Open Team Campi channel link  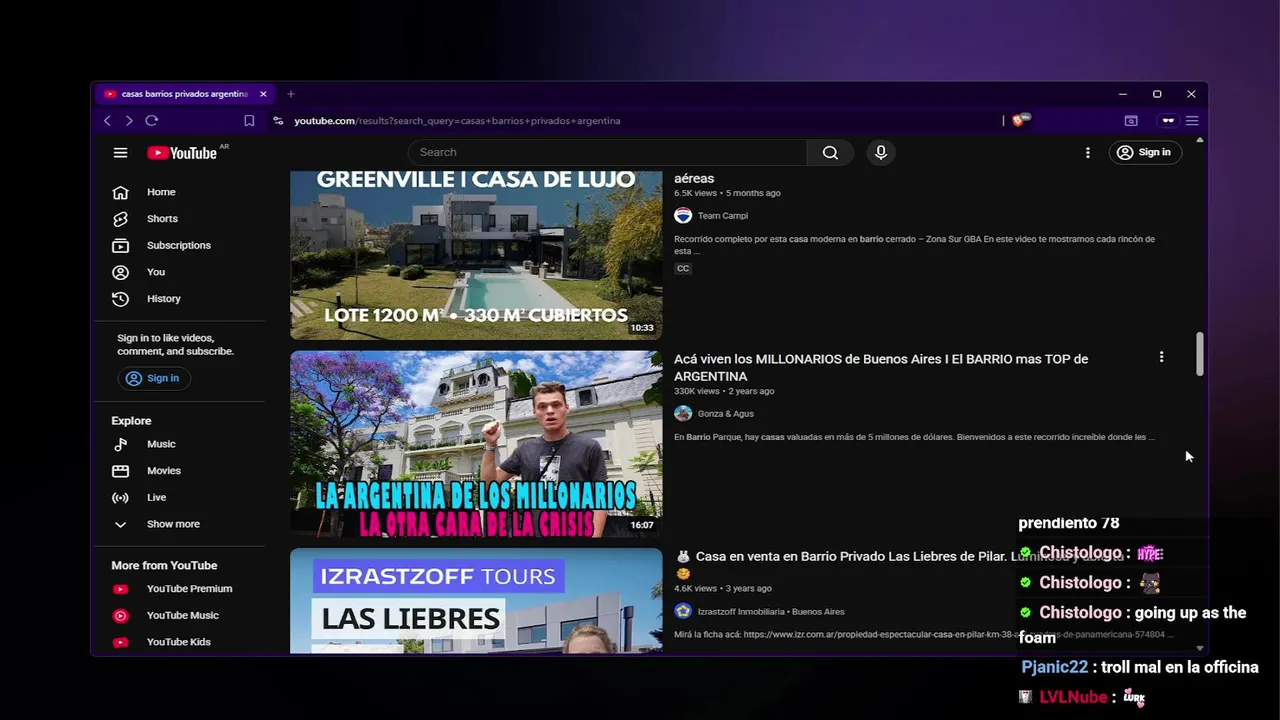pyautogui.click(x=723, y=216)
